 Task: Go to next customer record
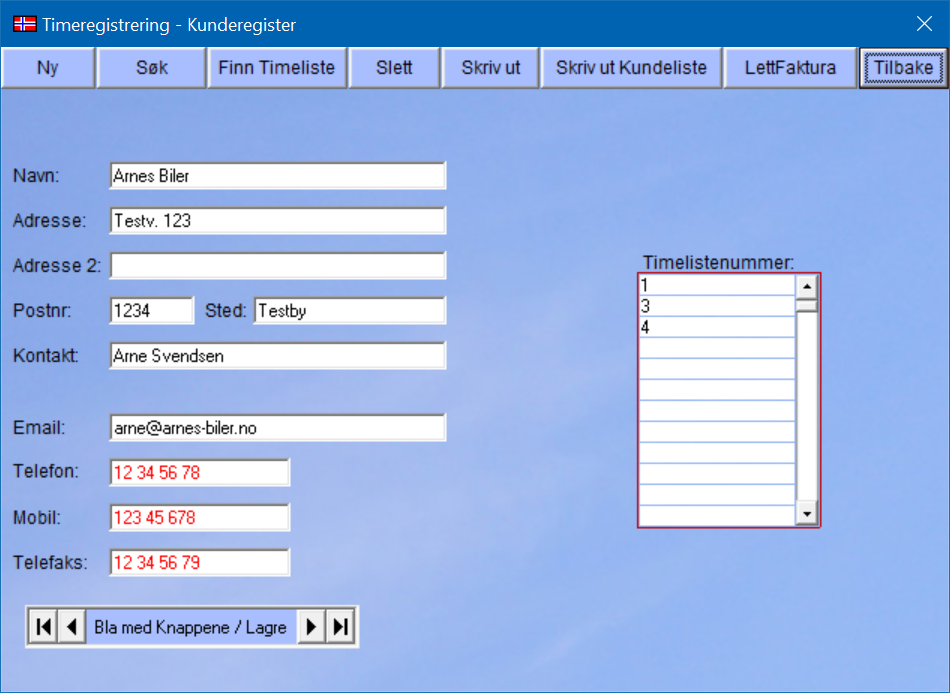coord(312,627)
